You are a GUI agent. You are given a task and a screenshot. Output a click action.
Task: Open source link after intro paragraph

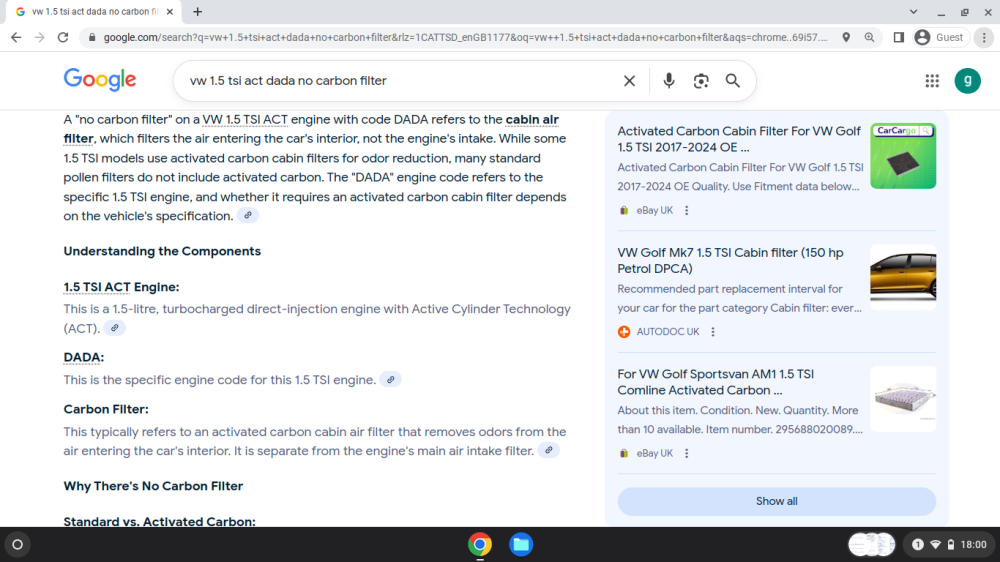tap(248, 216)
